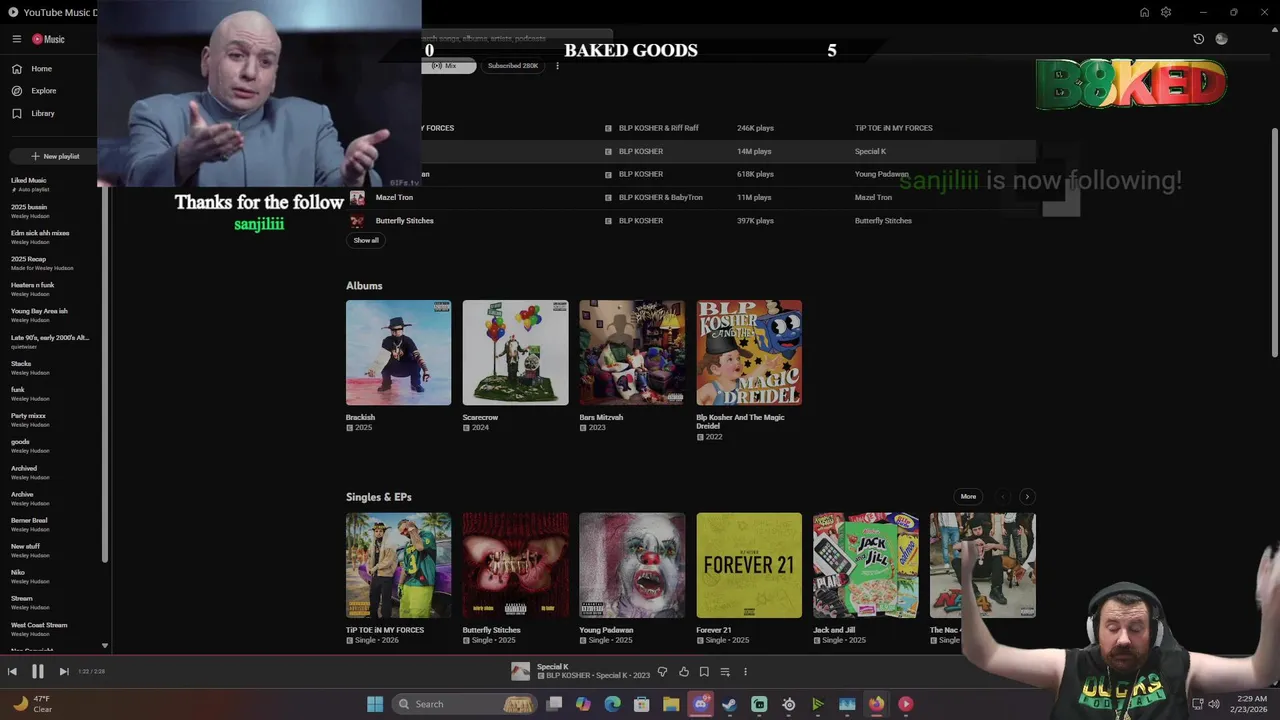
Task: Open the Young Padawan single cover
Action: [x=632, y=565]
